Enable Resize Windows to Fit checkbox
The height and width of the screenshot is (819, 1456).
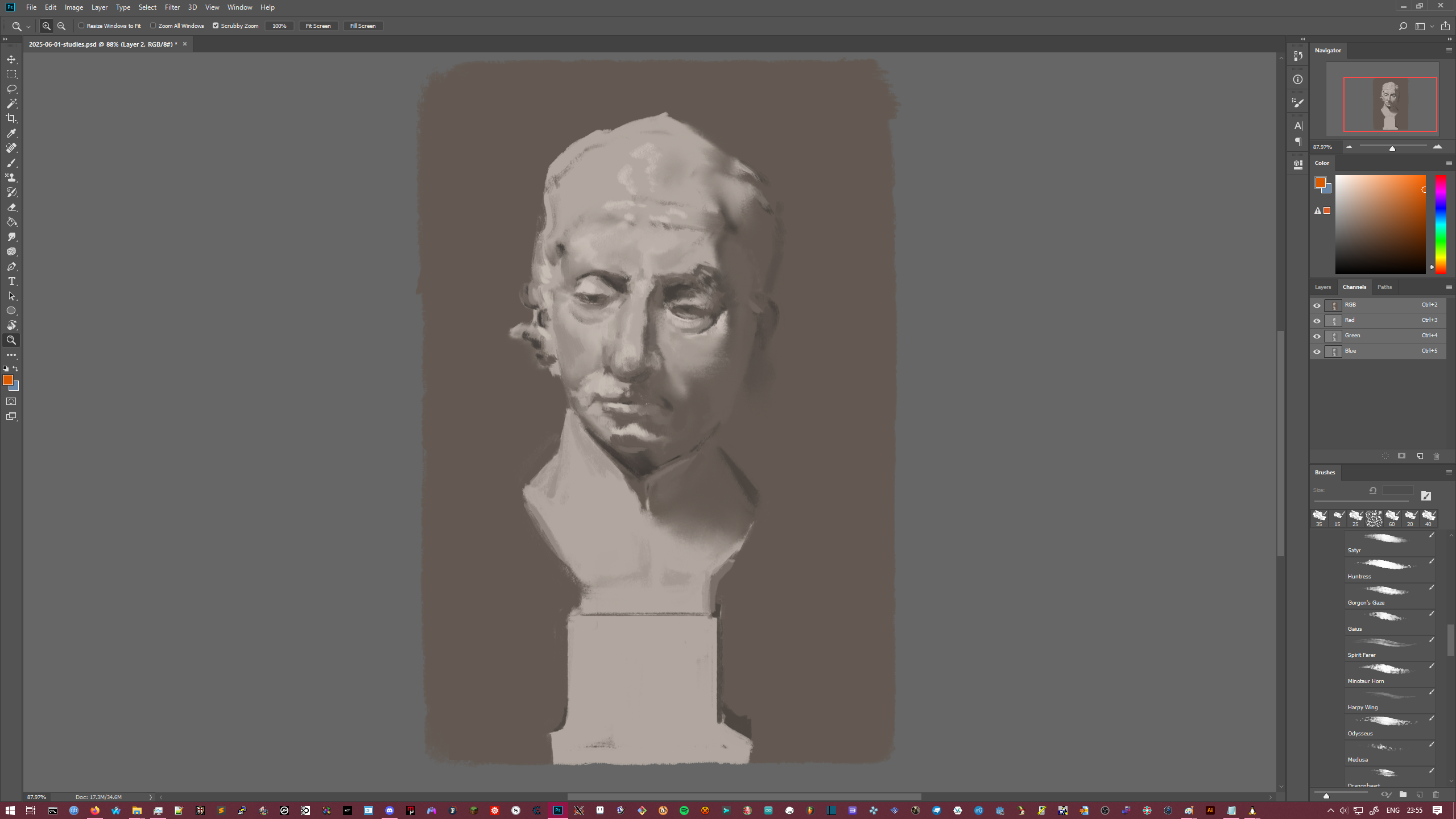pos(81,26)
